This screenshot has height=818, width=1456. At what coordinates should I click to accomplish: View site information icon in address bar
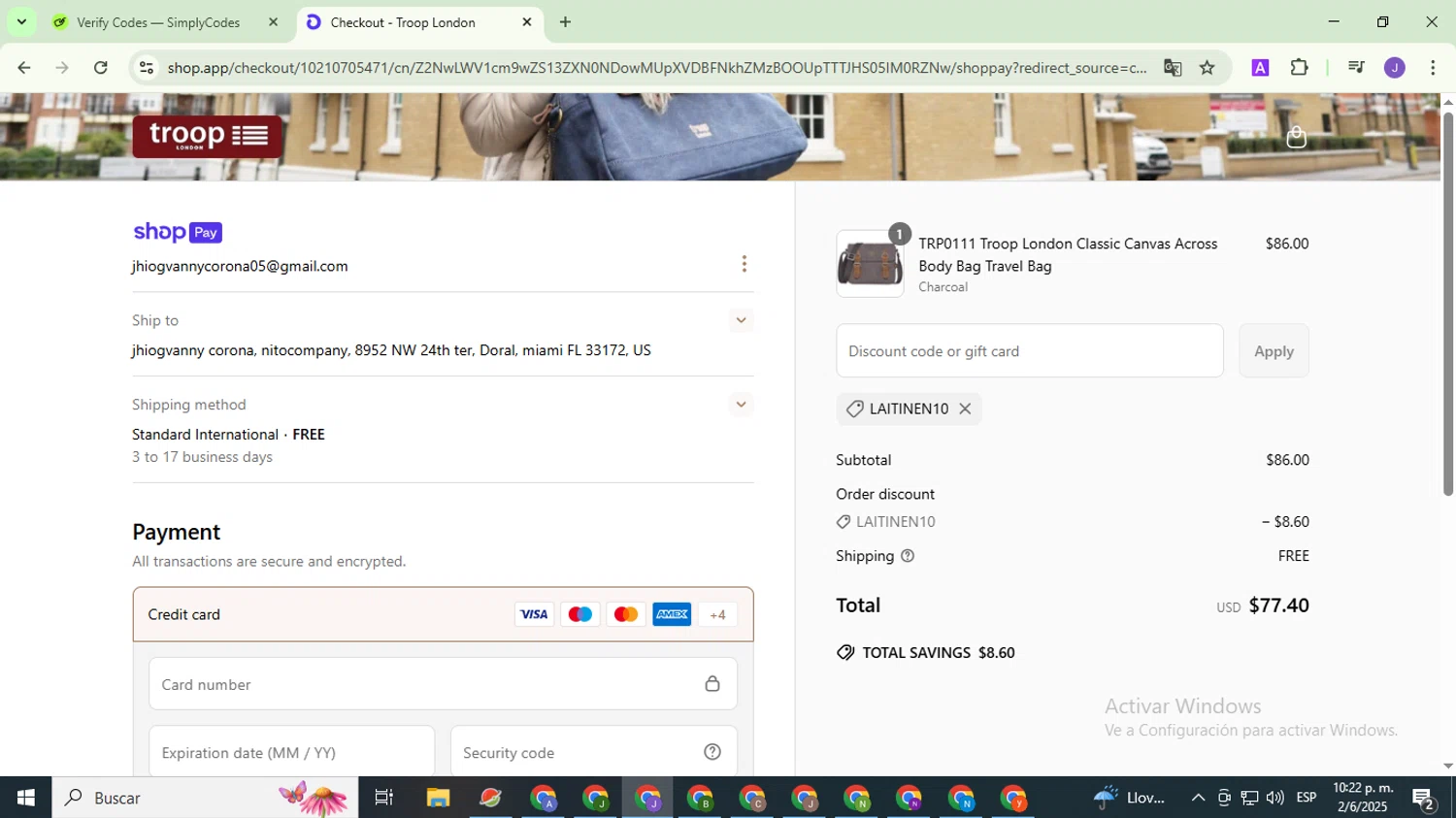[x=147, y=67]
